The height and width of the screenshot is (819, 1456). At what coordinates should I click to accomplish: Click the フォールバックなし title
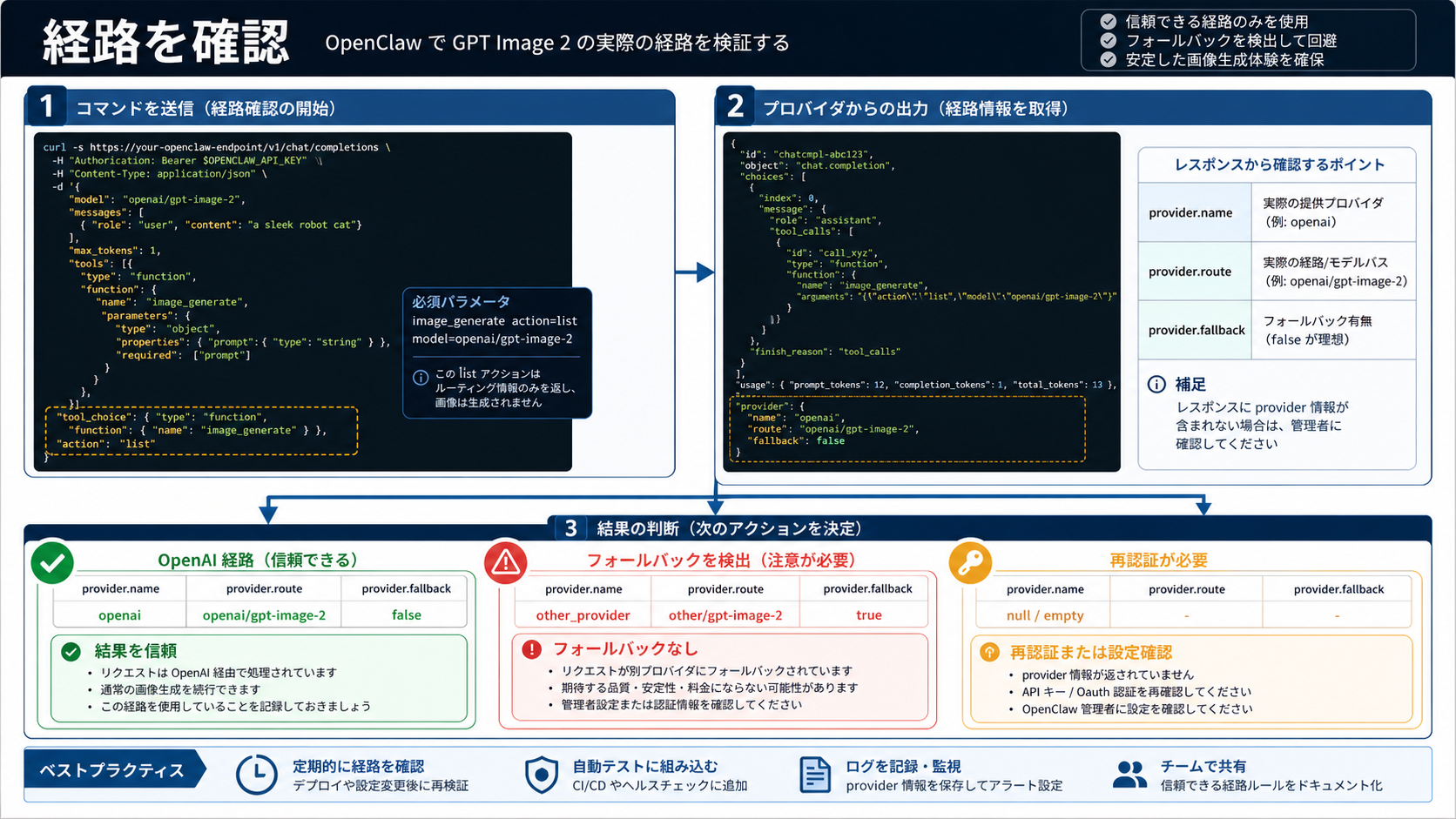[625, 649]
